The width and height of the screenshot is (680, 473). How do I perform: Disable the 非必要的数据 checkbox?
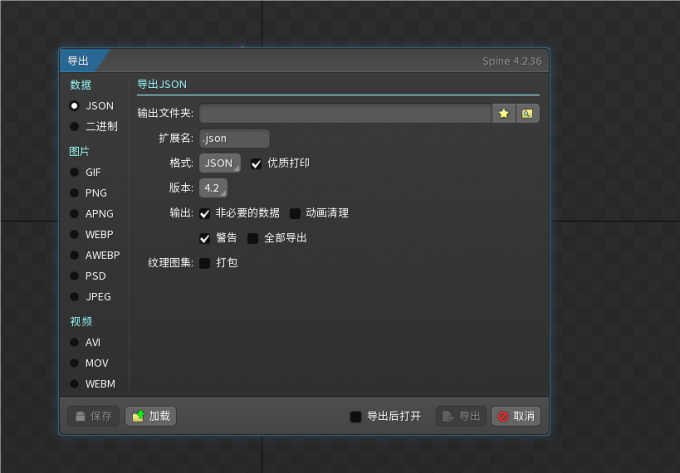pos(205,213)
